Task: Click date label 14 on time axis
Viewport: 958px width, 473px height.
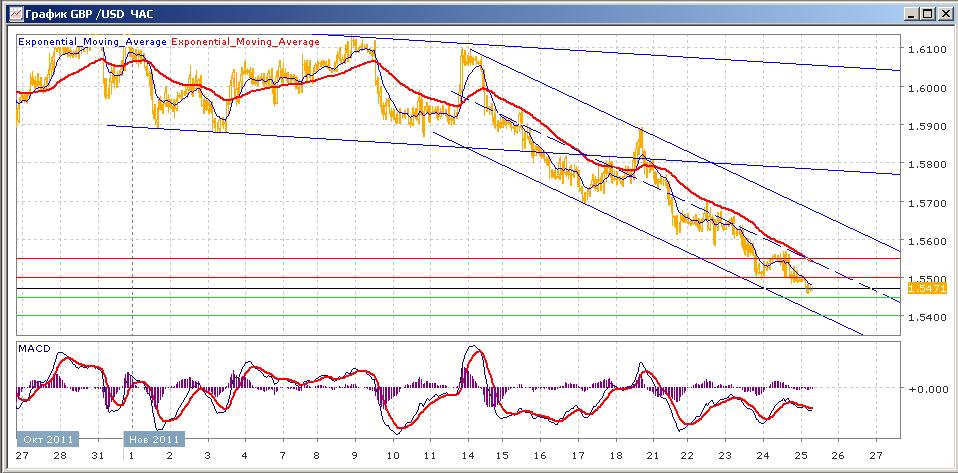Action: click(468, 456)
